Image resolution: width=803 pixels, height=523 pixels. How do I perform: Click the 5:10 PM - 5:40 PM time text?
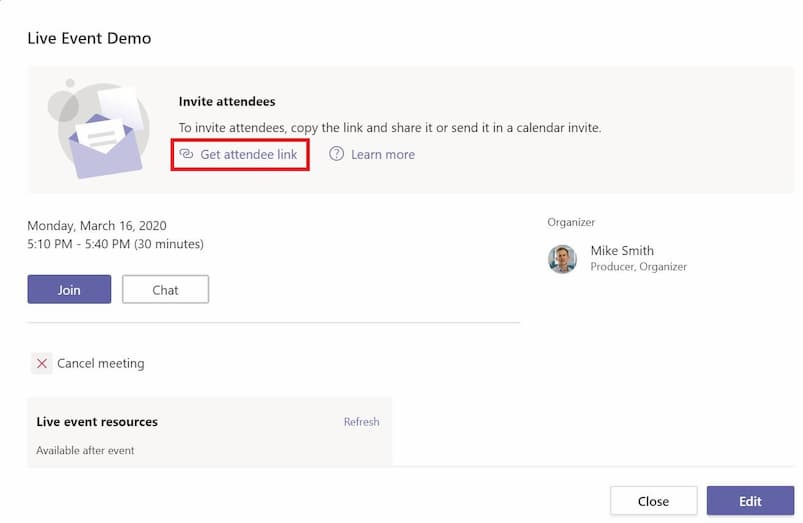(x=115, y=244)
